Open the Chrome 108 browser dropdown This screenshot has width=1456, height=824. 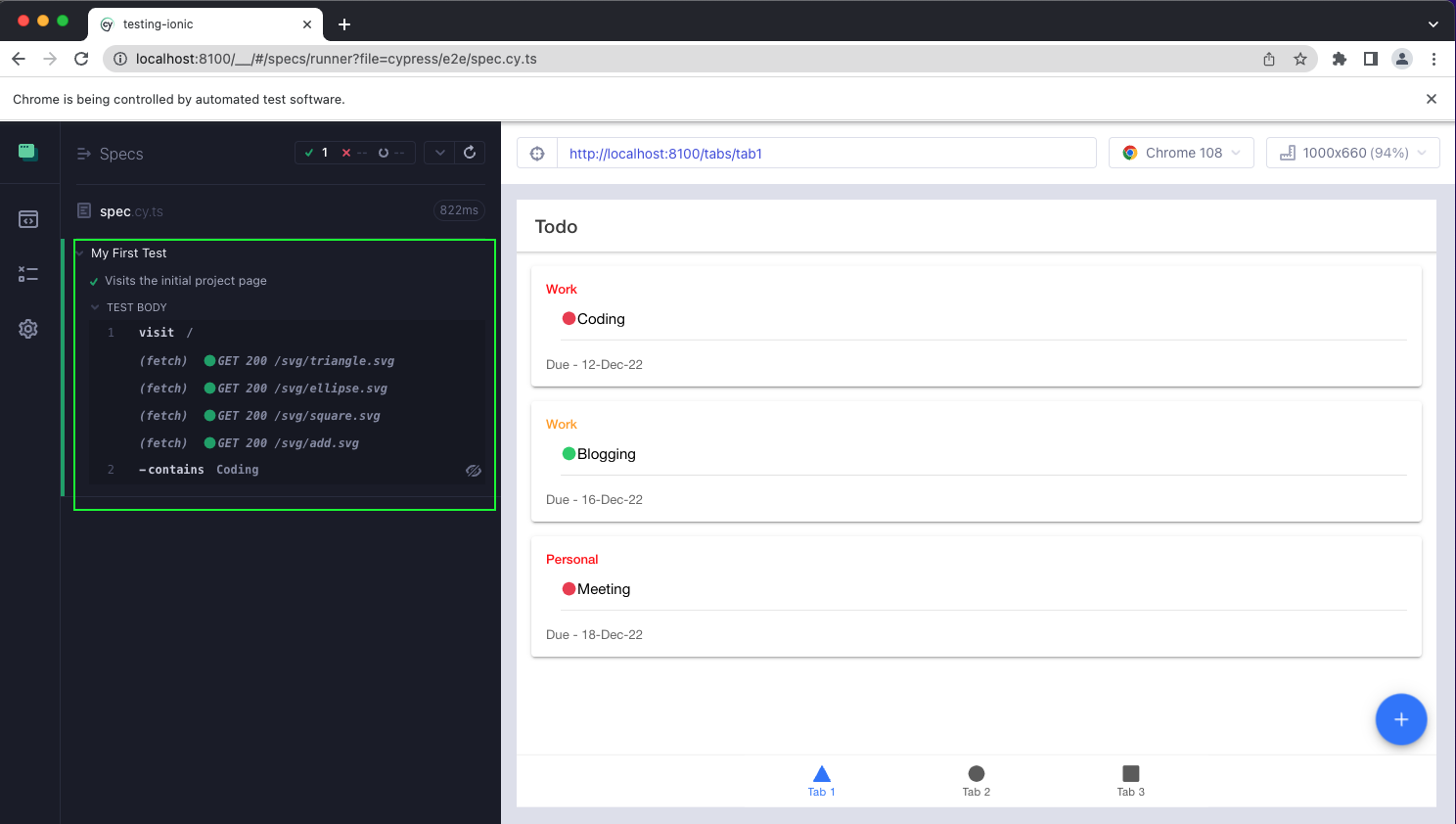pos(1181,153)
